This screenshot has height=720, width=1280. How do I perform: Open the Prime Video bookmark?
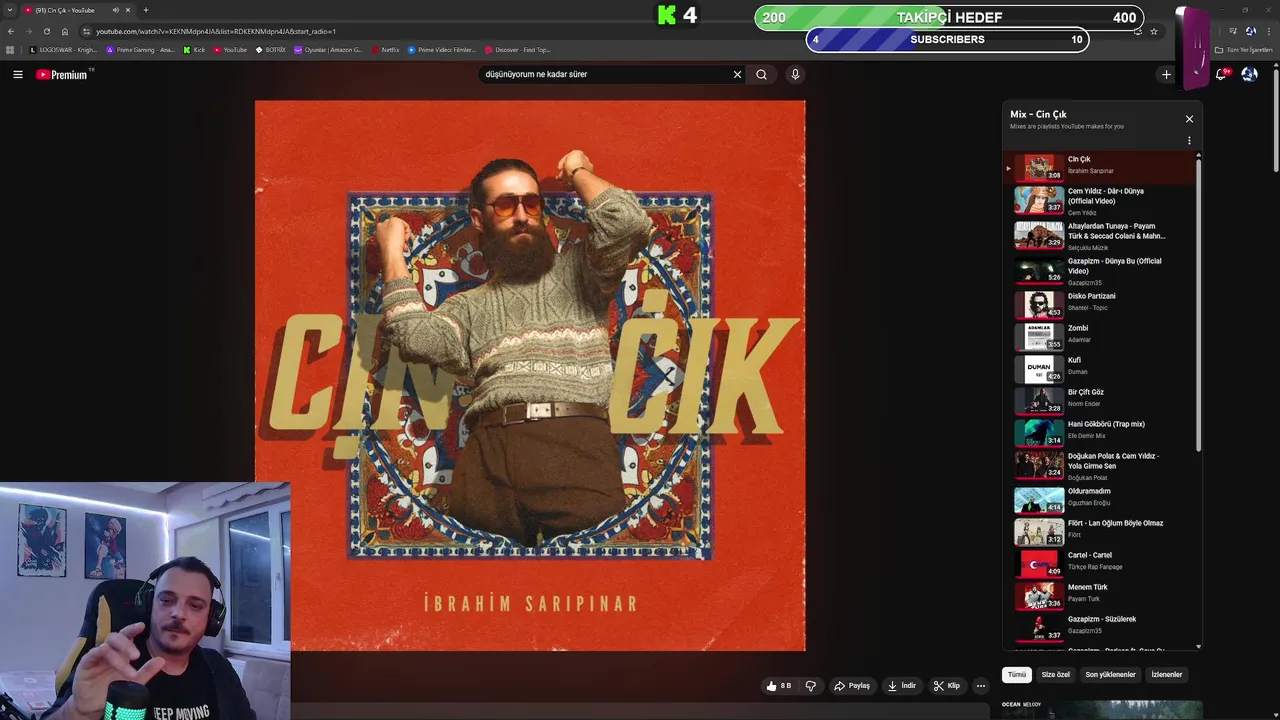(x=442, y=50)
